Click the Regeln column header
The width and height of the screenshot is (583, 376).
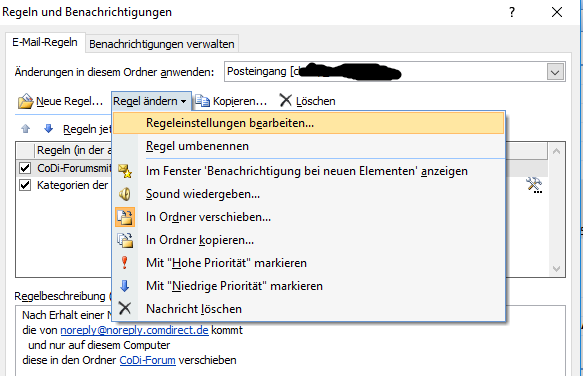point(73,151)
